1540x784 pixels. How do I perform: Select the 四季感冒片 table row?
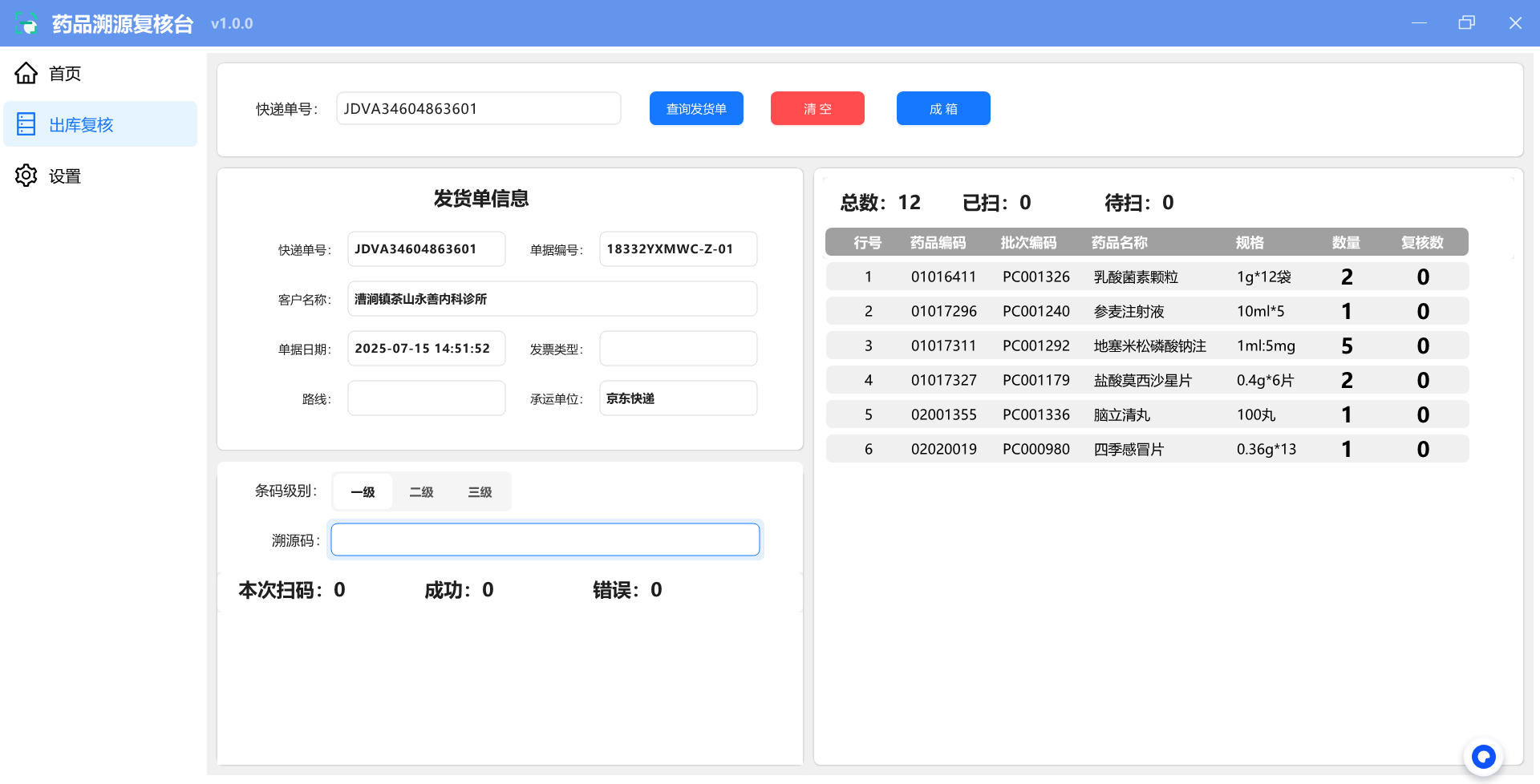point(1146,449)
